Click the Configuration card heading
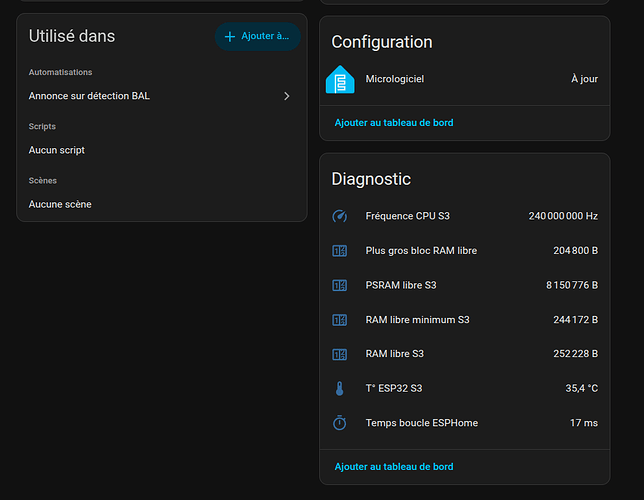This screenshot has height=500, width=644. tap(382, 42)
